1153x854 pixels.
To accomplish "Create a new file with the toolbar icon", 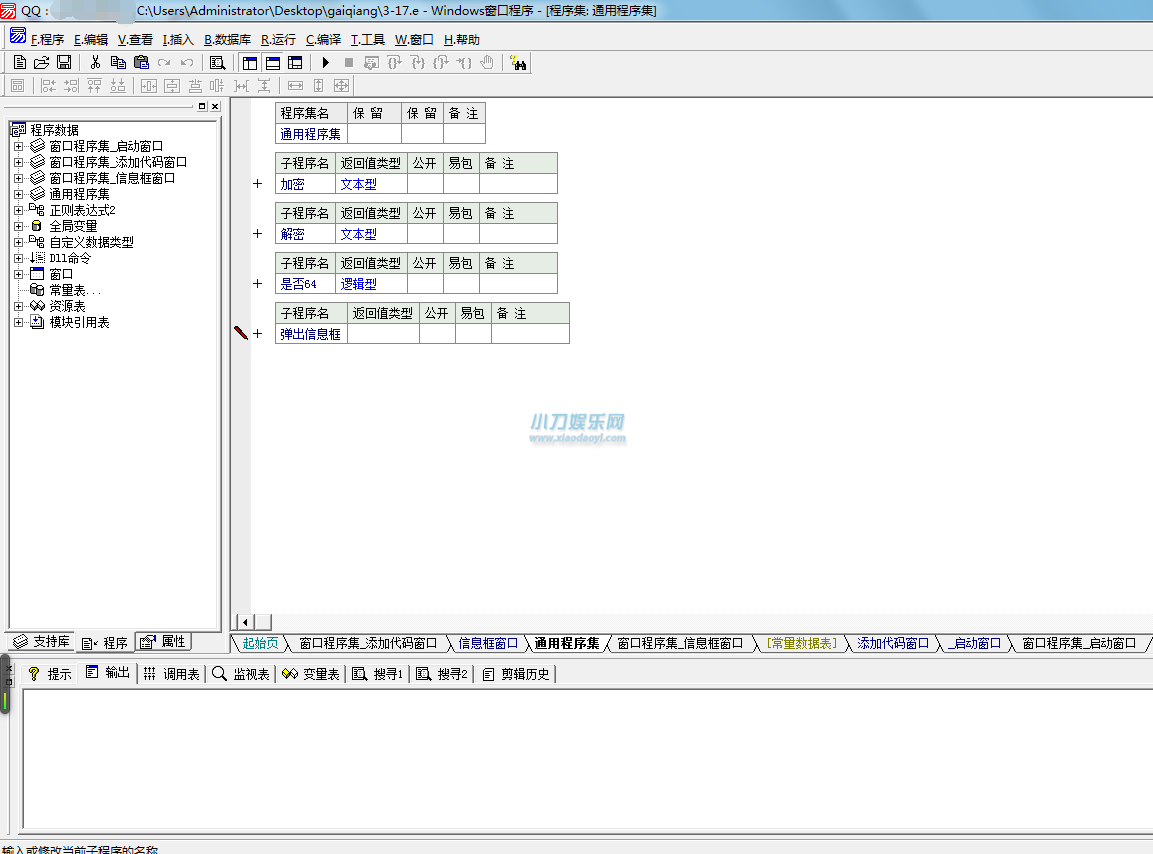I will point(20,63).
